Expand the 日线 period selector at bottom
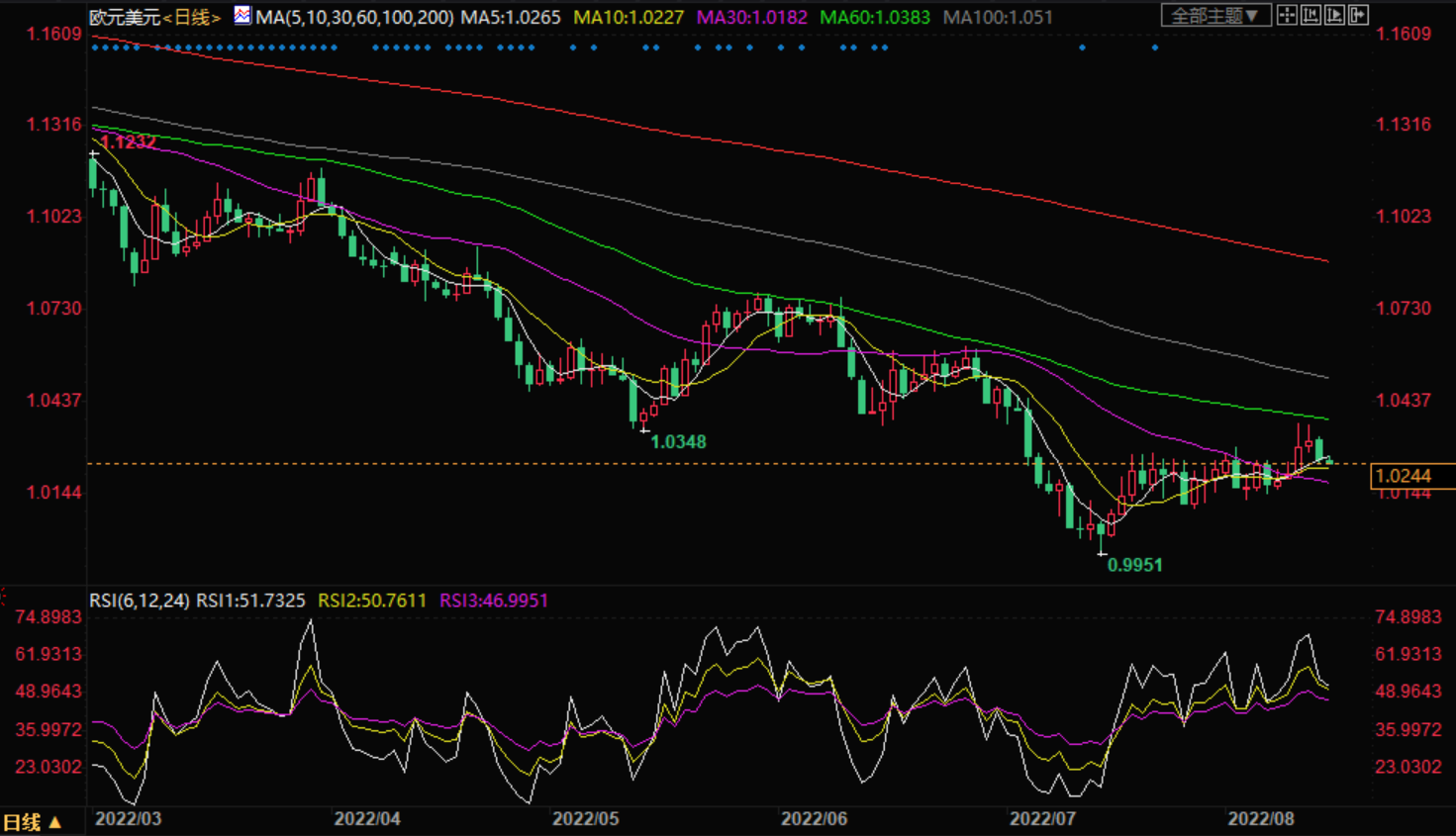The width and height of the screenshot is (1456, 836). [32, 822]
